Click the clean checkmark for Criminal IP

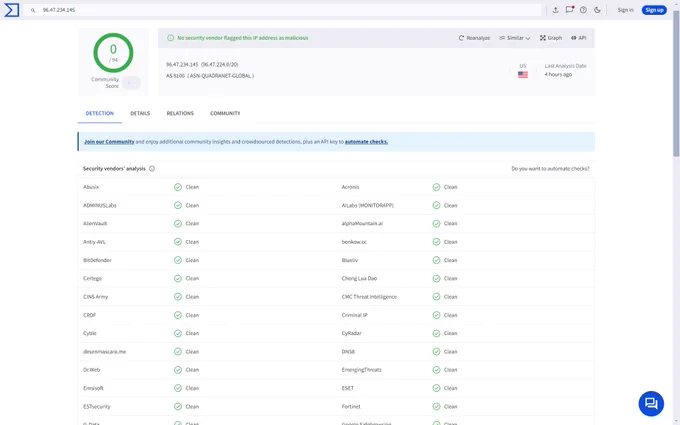[x=436, y=315]
